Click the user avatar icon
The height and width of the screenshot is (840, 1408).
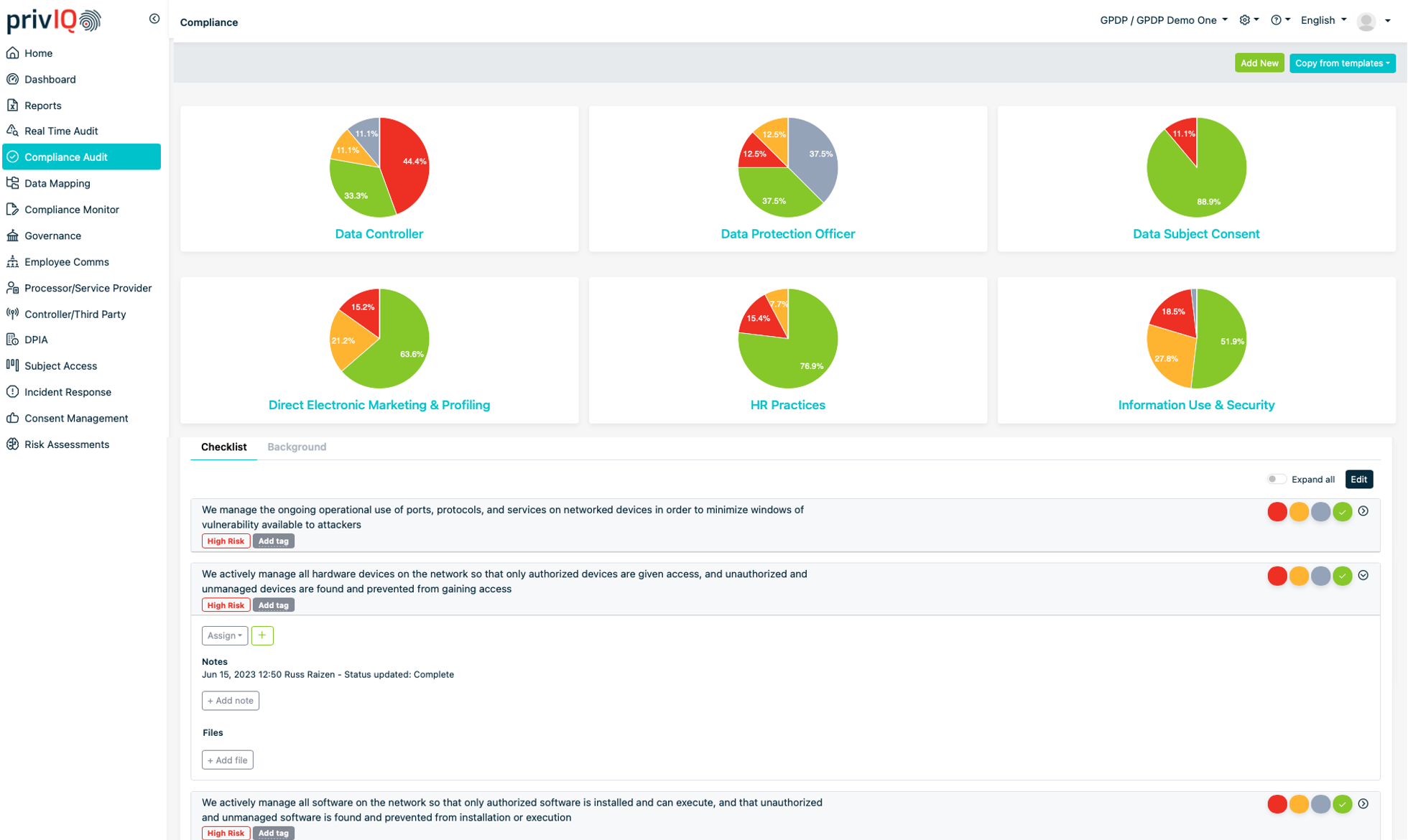click(x=1366, y=21)
